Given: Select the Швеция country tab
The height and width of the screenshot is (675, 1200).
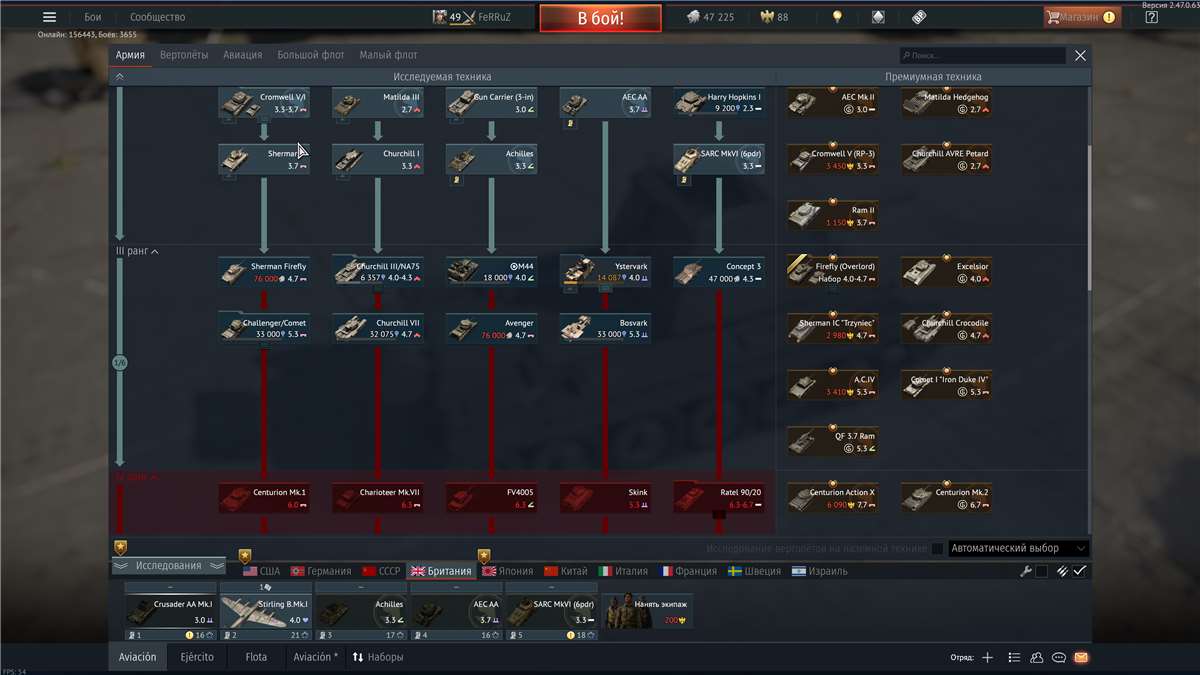Looking at the screenshot, I should (x=755, y=571).
